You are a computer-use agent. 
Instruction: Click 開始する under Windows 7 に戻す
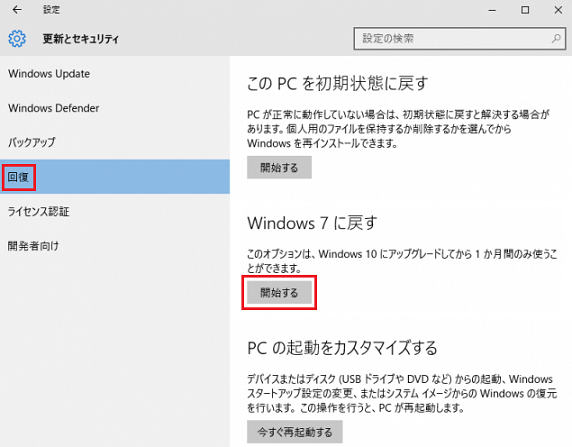(x=279, y=293)
